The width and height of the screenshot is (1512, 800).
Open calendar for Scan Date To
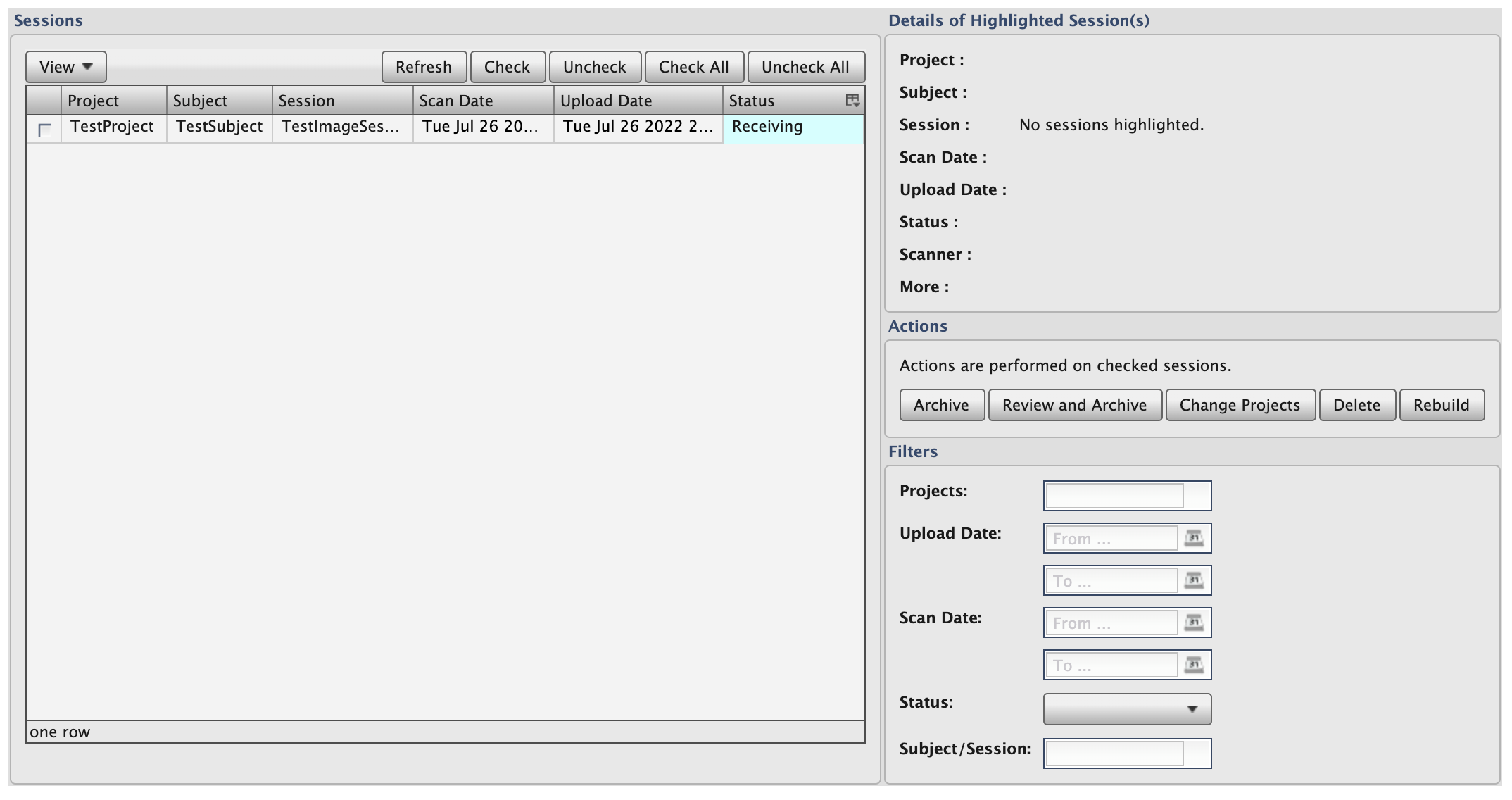1193,665
